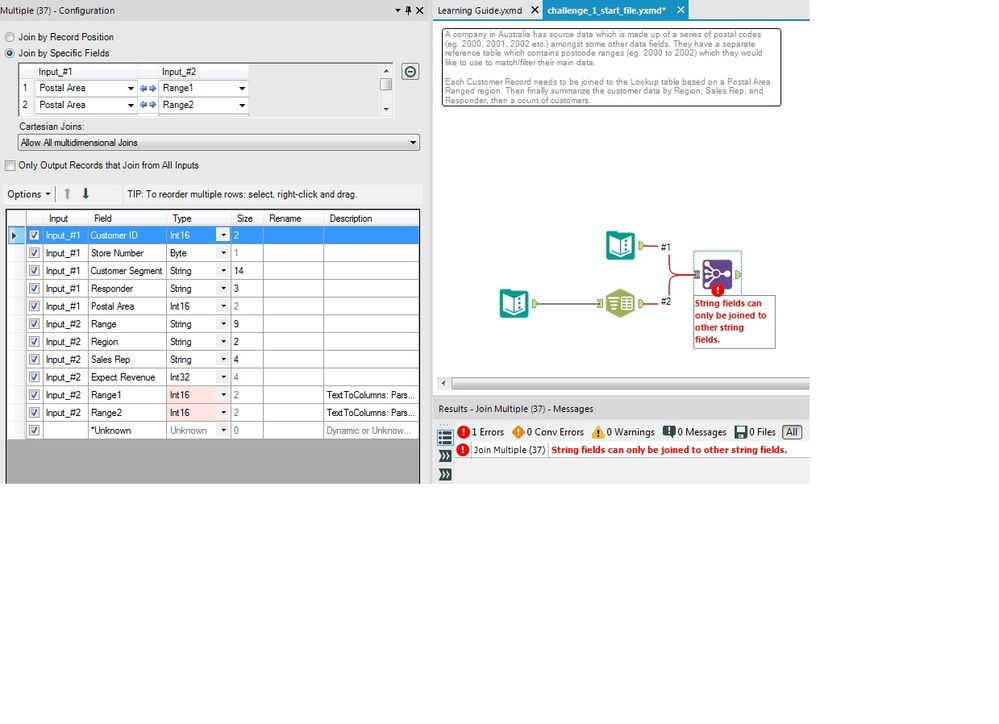The width and height of the screenshot is (999, 724).
Task: Uncheck the Customer ID field
Action: pyautogui.click(x=34, y=235)
